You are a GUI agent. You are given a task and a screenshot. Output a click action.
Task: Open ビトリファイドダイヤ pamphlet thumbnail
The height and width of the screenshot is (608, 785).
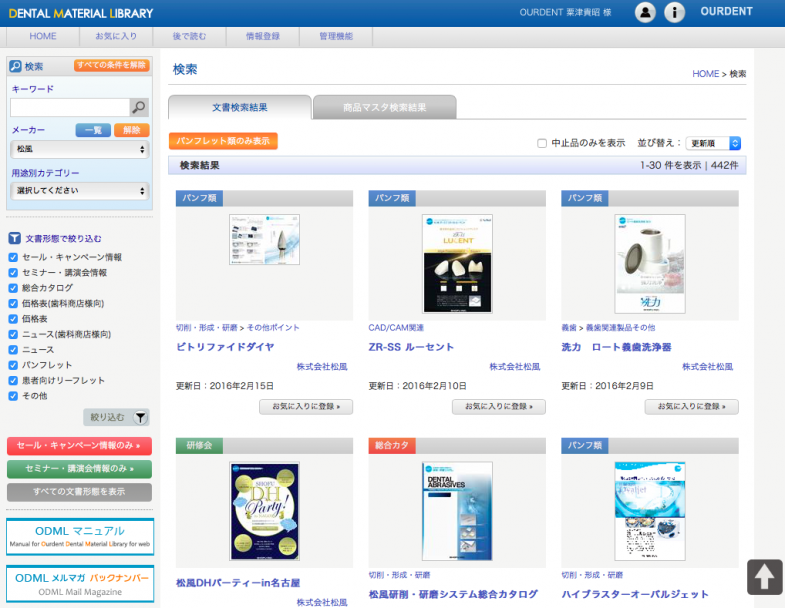(x=264, y=239)
